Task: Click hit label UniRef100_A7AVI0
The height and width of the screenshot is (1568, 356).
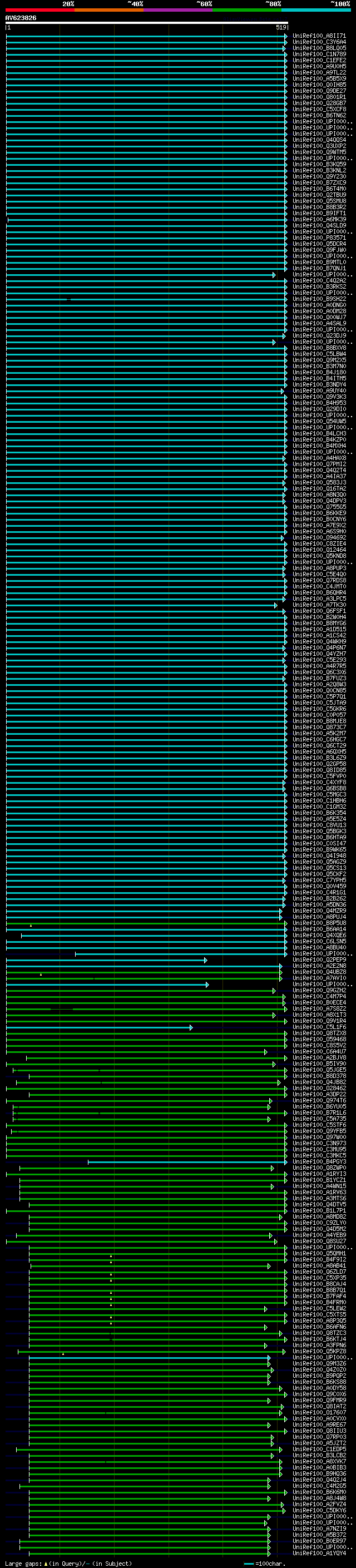Action: [x=319, y=978]
